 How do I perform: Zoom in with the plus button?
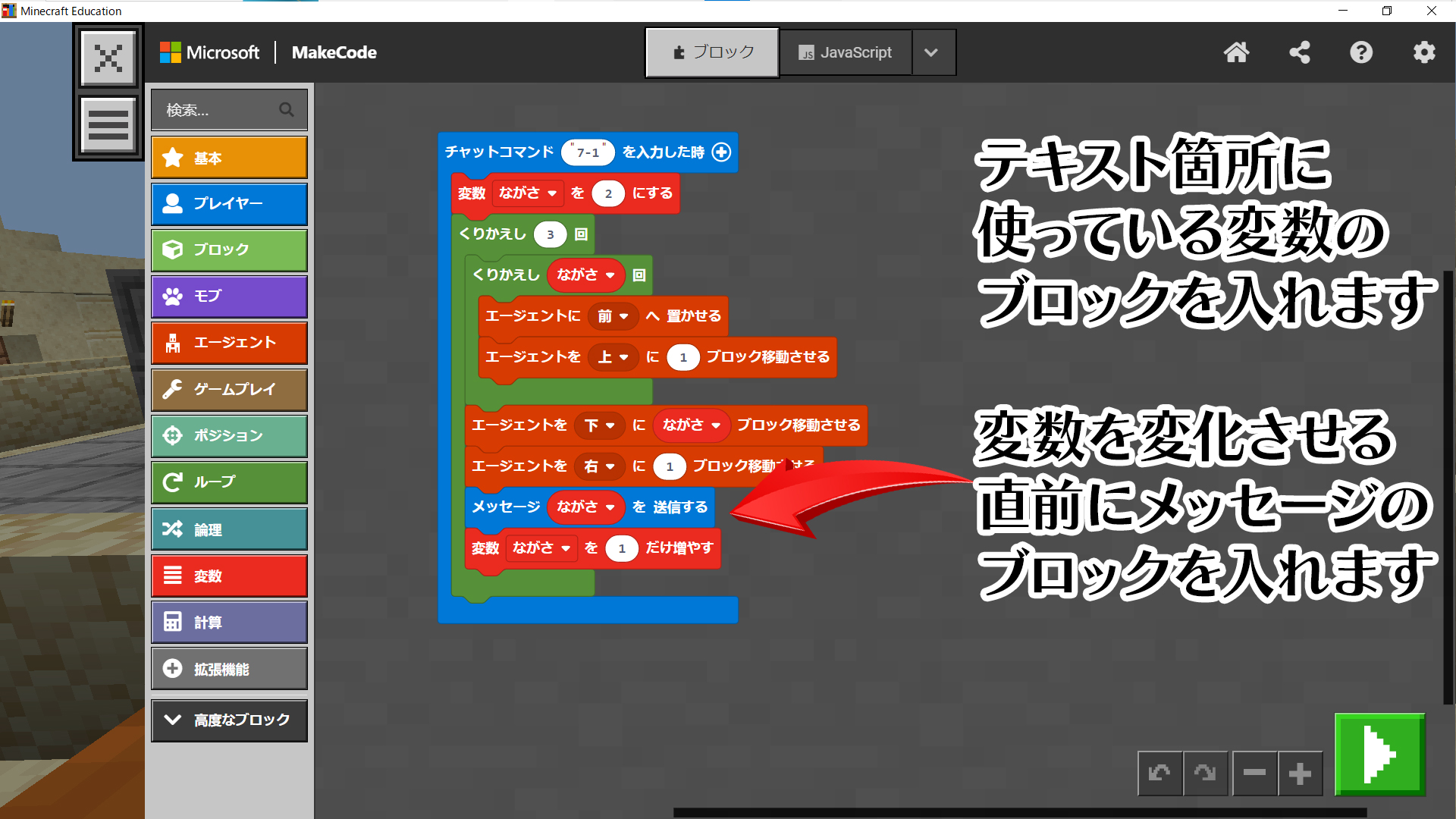(1300, 773)
